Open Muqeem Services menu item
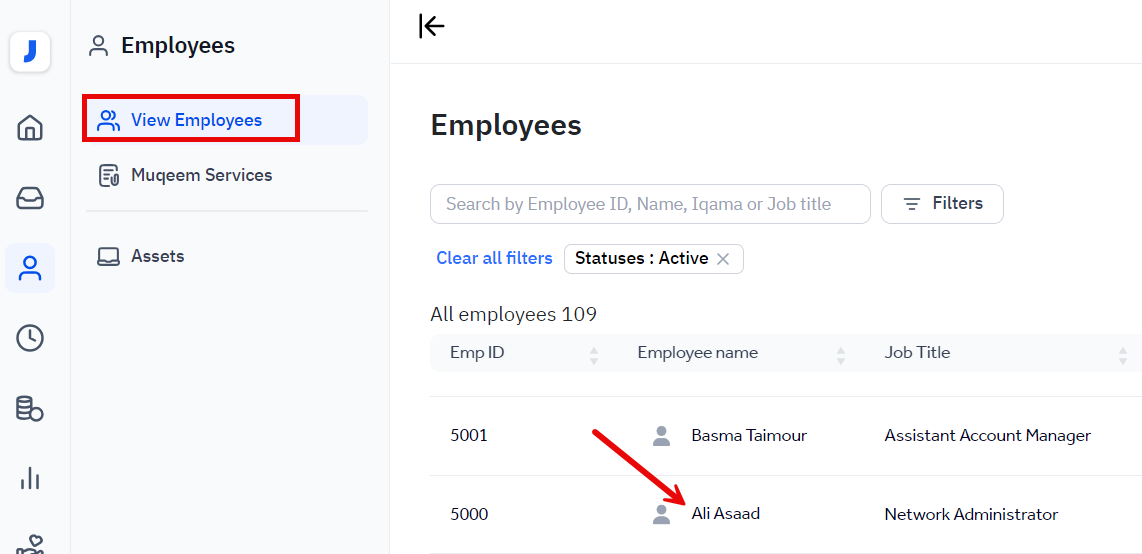The width and height of the screenshot is (1142, 554). coord(201,175)
